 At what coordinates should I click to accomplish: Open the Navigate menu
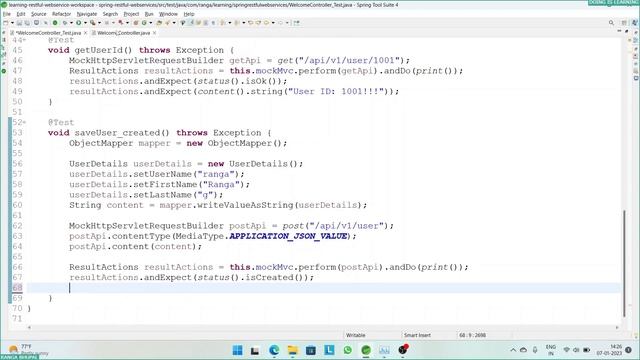tap(87, 14)
